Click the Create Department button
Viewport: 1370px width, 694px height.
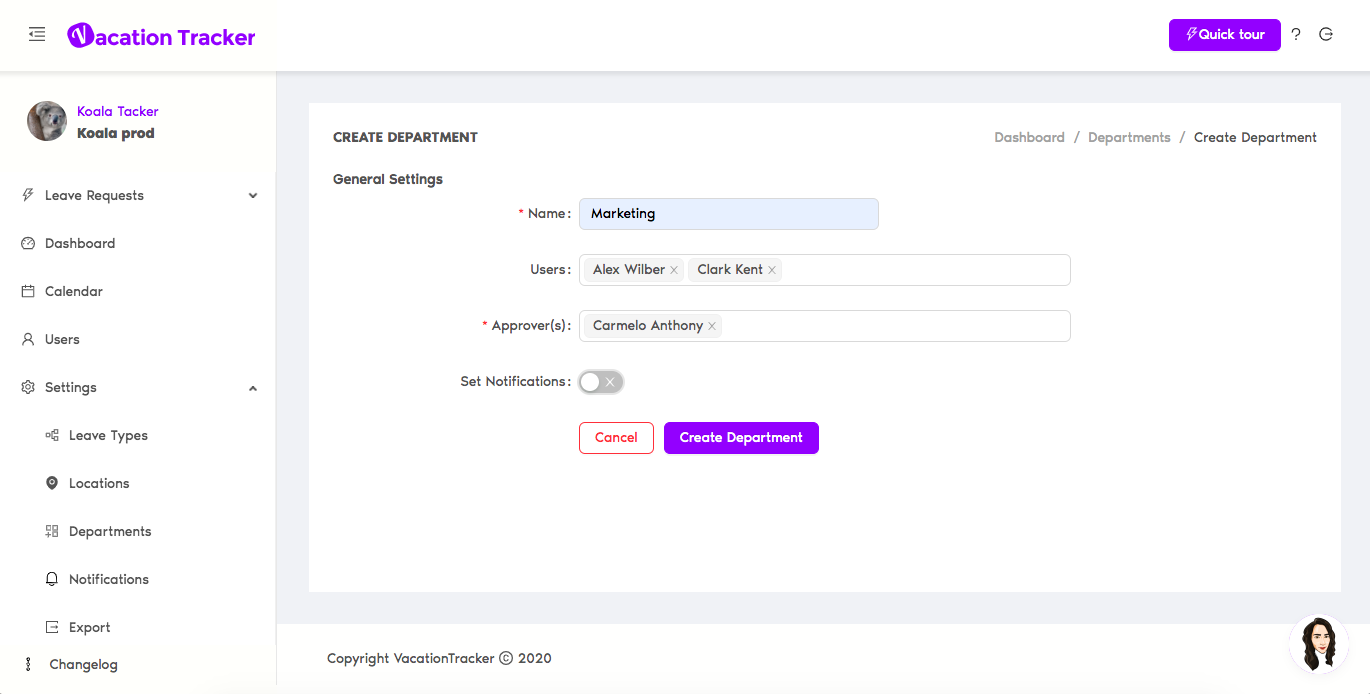tap(741, 438)
